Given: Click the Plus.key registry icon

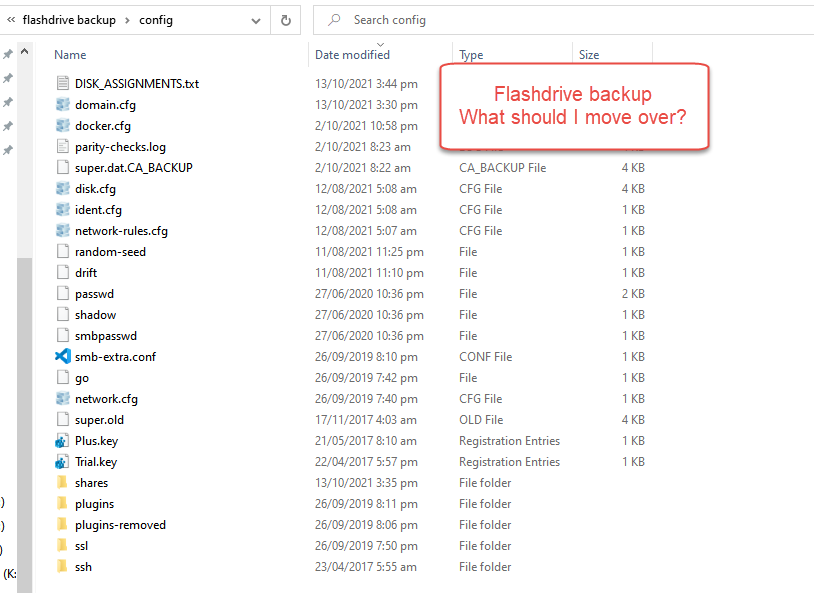Looking at the screenshot, I should point(62,441).
